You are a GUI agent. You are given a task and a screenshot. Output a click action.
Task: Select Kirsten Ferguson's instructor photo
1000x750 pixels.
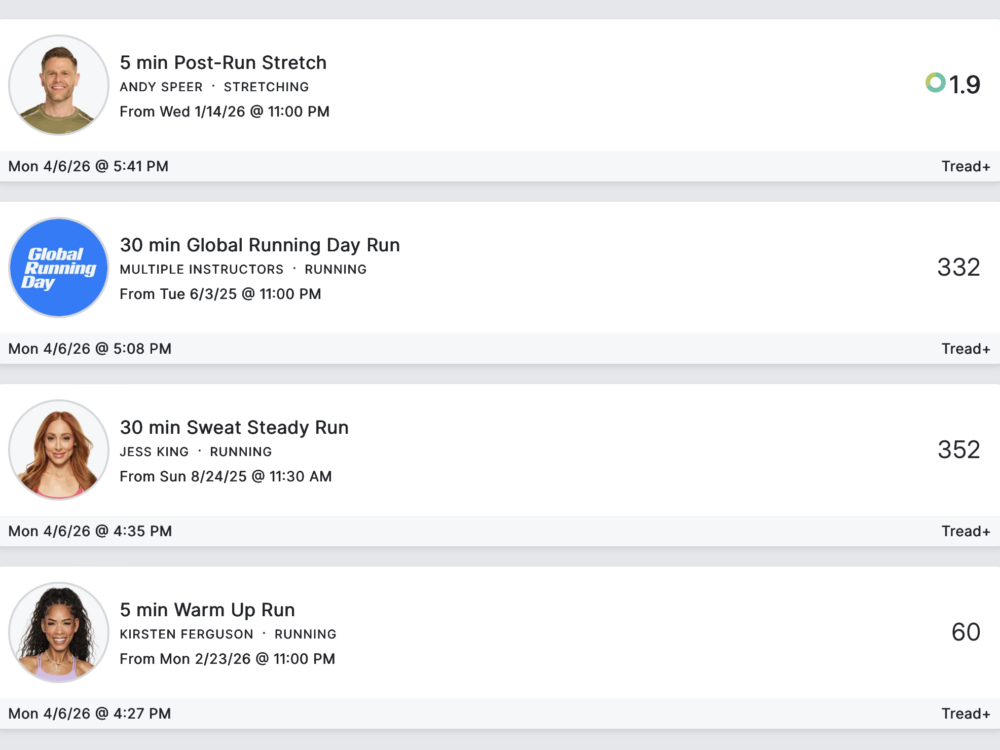tap(59, 633)
